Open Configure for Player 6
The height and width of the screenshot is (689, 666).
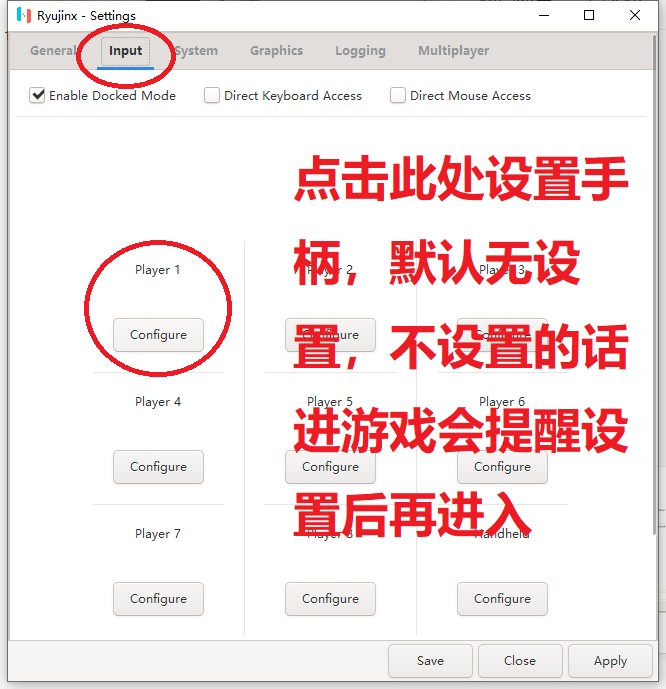point(502,467)
